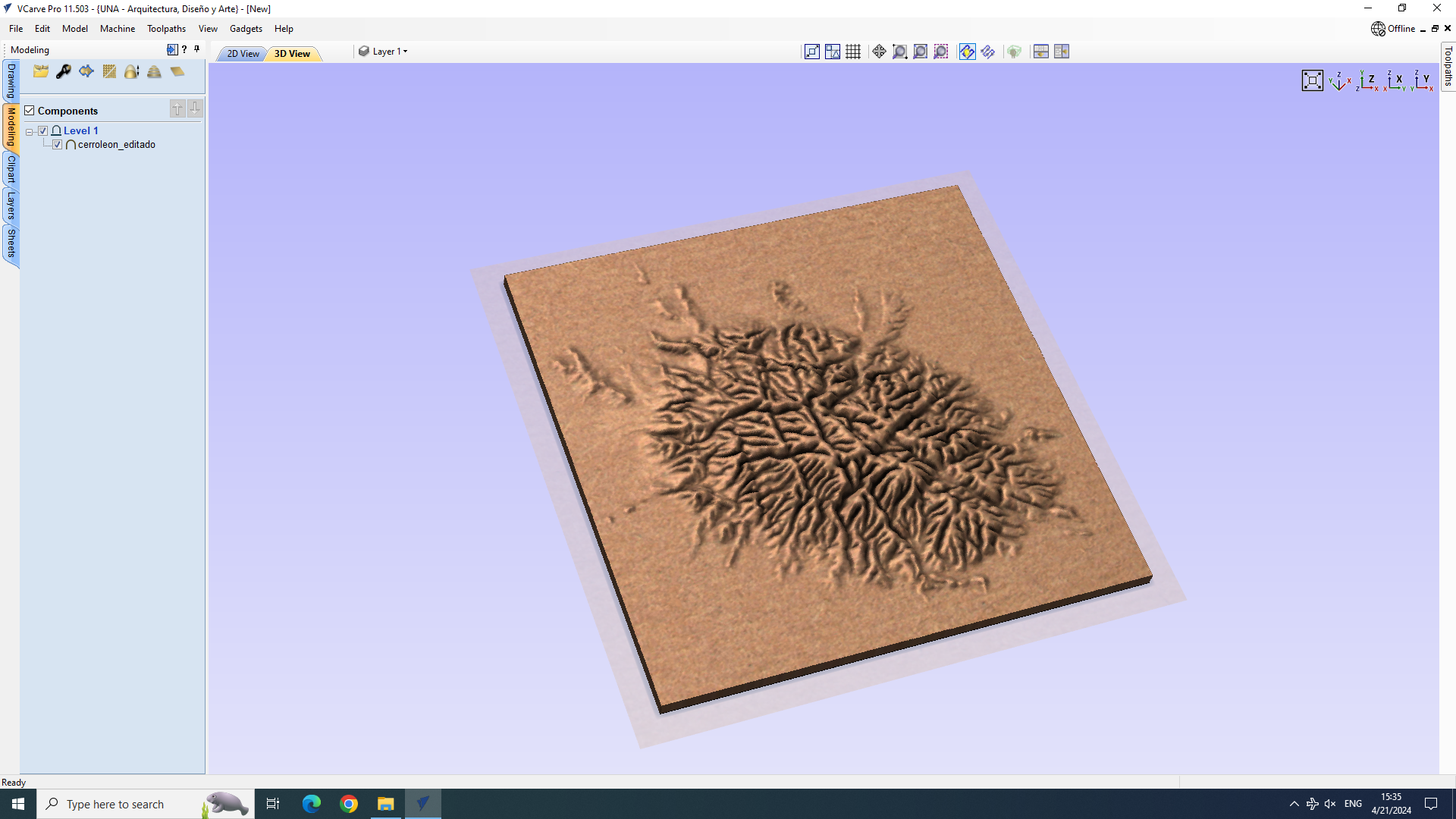Show hidden system tray icons

1294,804
